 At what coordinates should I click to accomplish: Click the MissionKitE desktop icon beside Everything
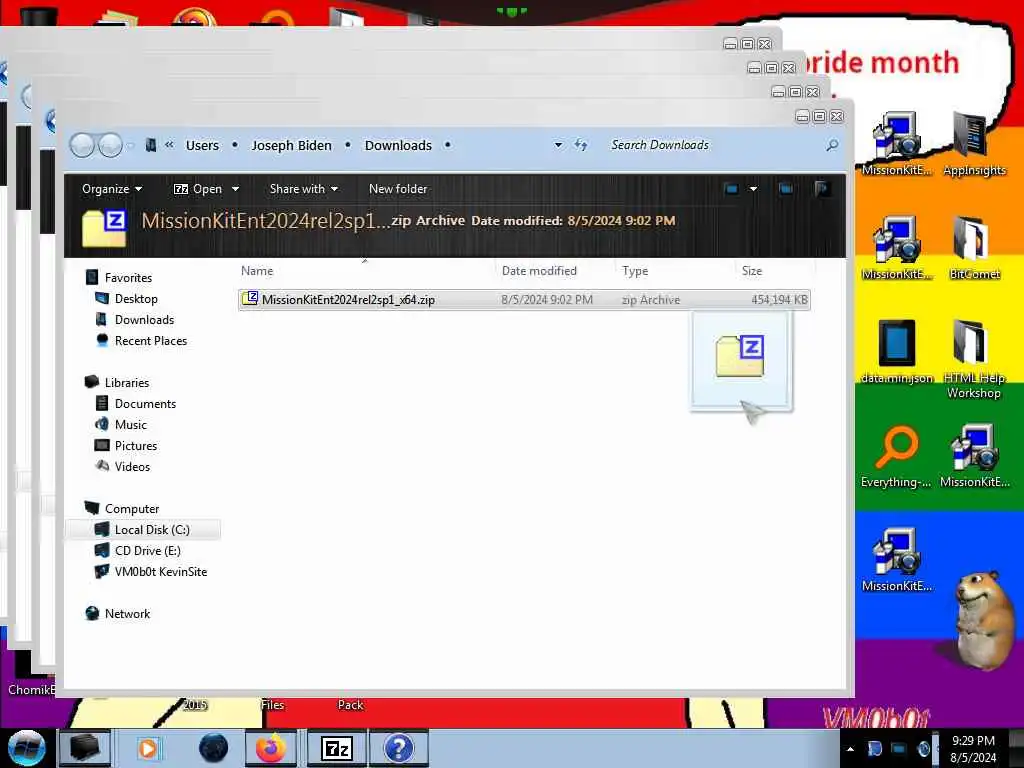point(974,456)
